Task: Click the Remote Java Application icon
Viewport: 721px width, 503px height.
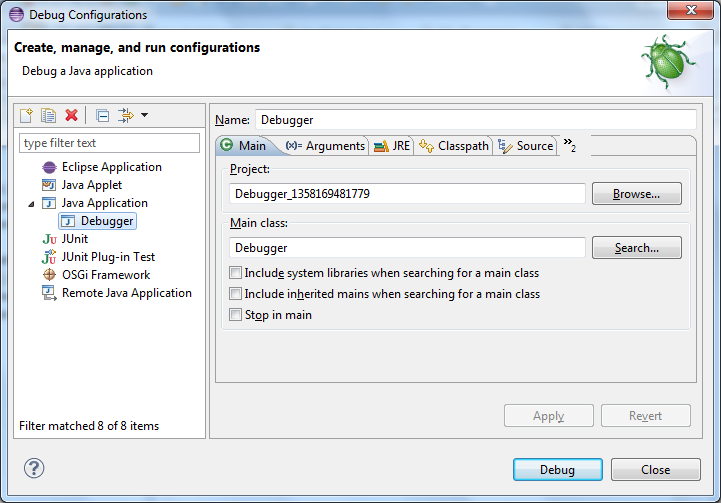Action: pyautogui.click(x=49, y=293)
